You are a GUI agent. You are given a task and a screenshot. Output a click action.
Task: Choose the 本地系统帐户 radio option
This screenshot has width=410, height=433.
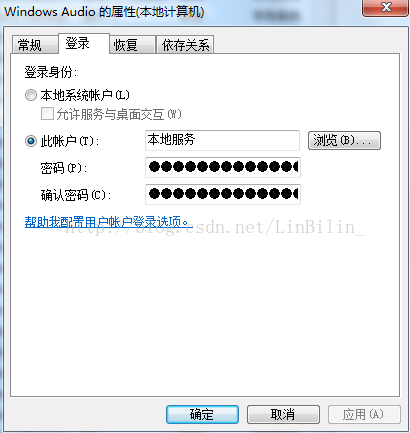pos(31,95)
